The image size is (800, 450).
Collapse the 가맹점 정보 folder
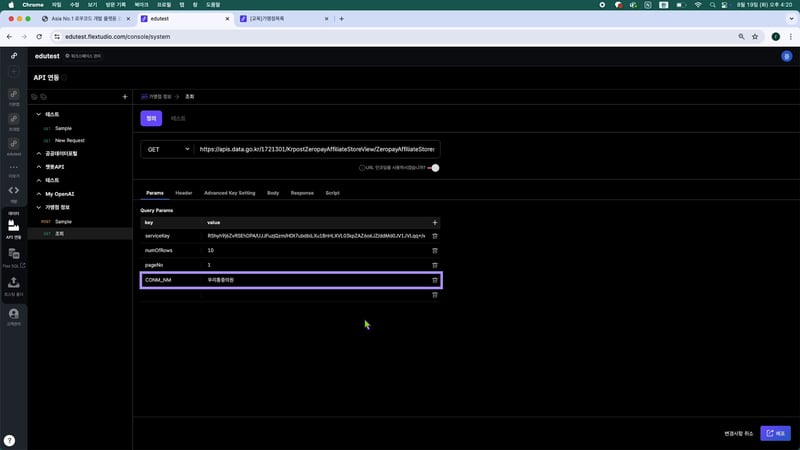coord(38,207)
